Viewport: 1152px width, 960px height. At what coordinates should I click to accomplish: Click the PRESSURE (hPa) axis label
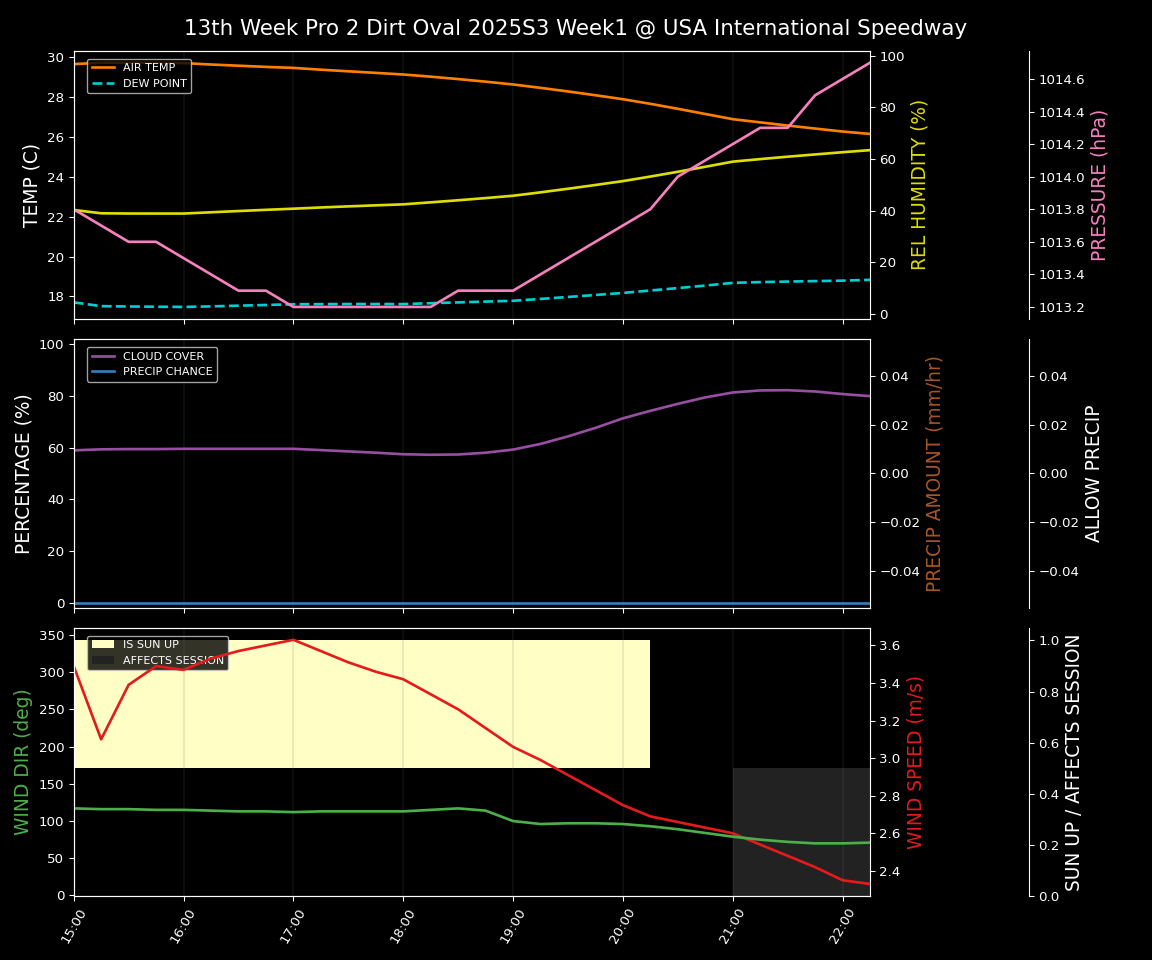[1098, 186]
